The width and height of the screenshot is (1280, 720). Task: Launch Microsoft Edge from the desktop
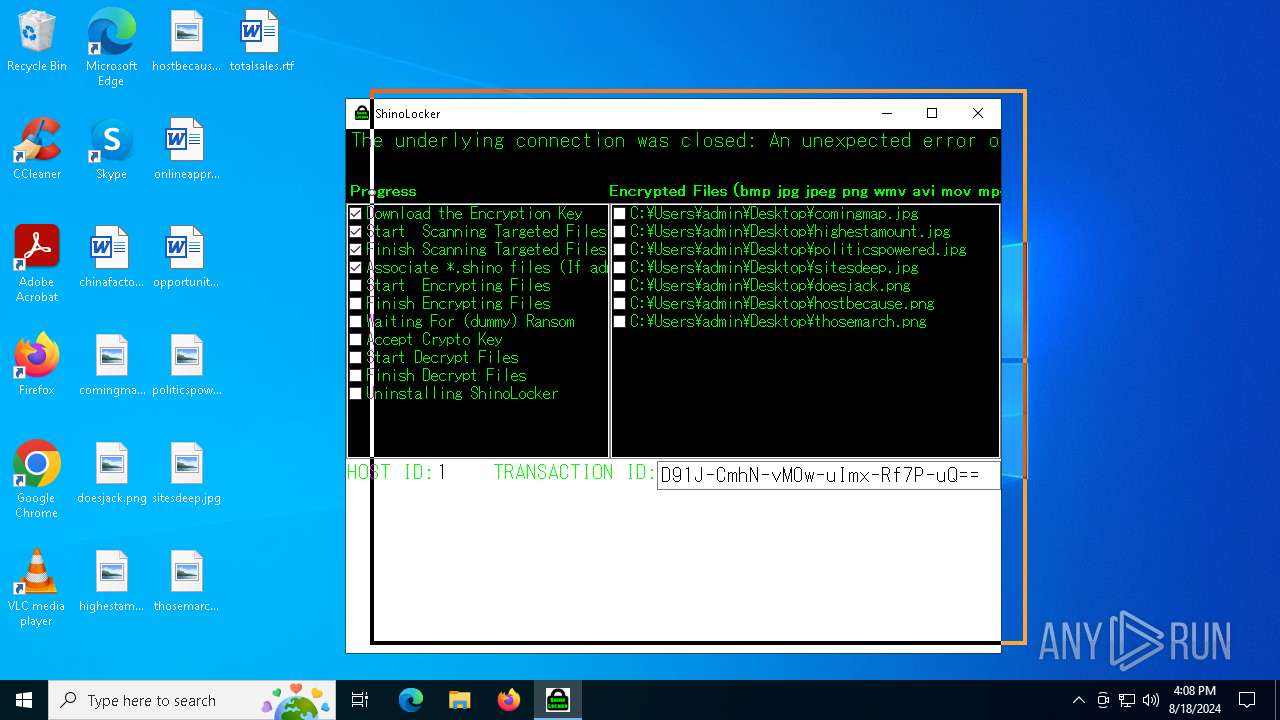point(111,47)
